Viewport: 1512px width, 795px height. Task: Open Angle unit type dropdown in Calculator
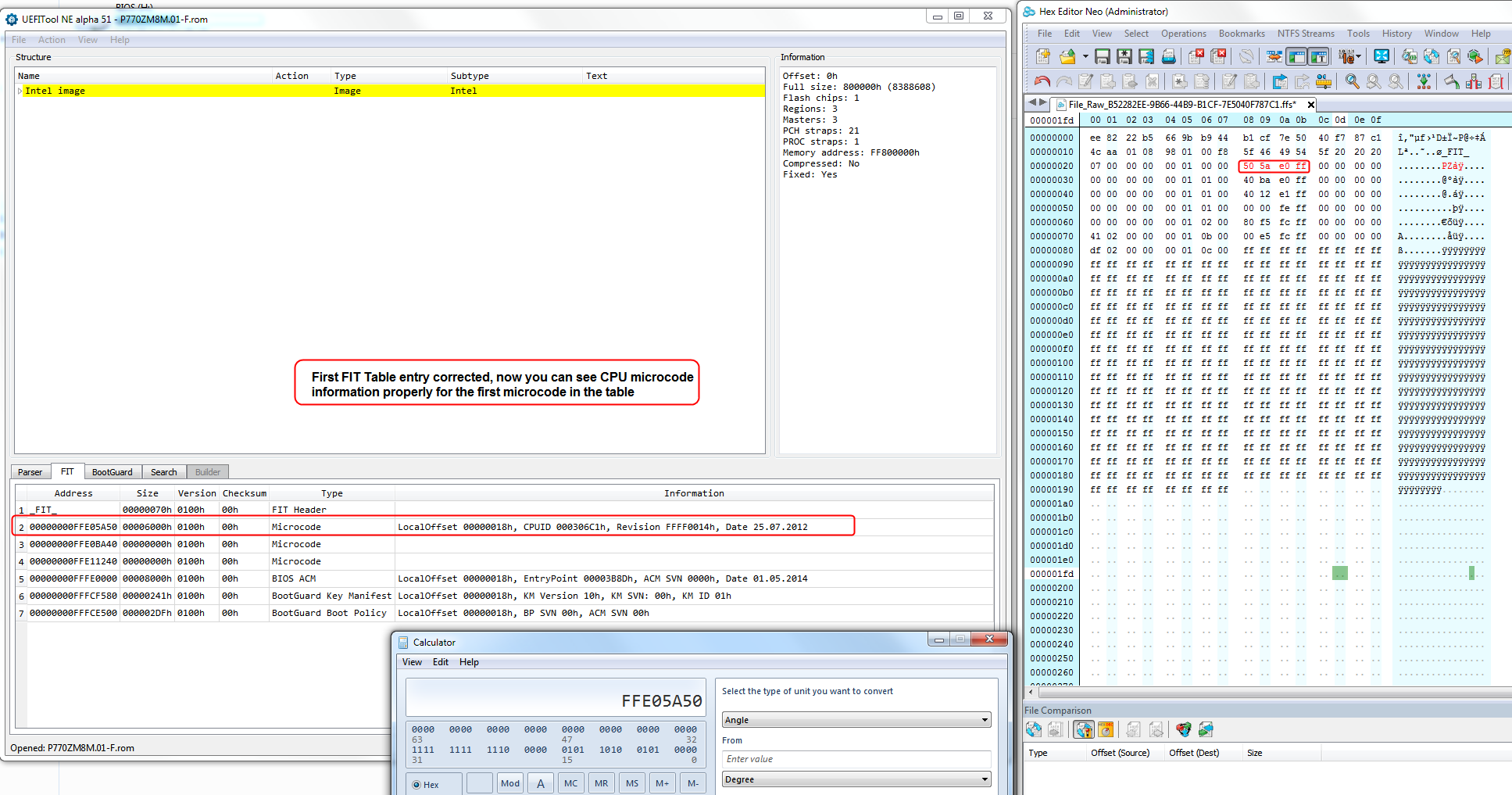point(856,720)
